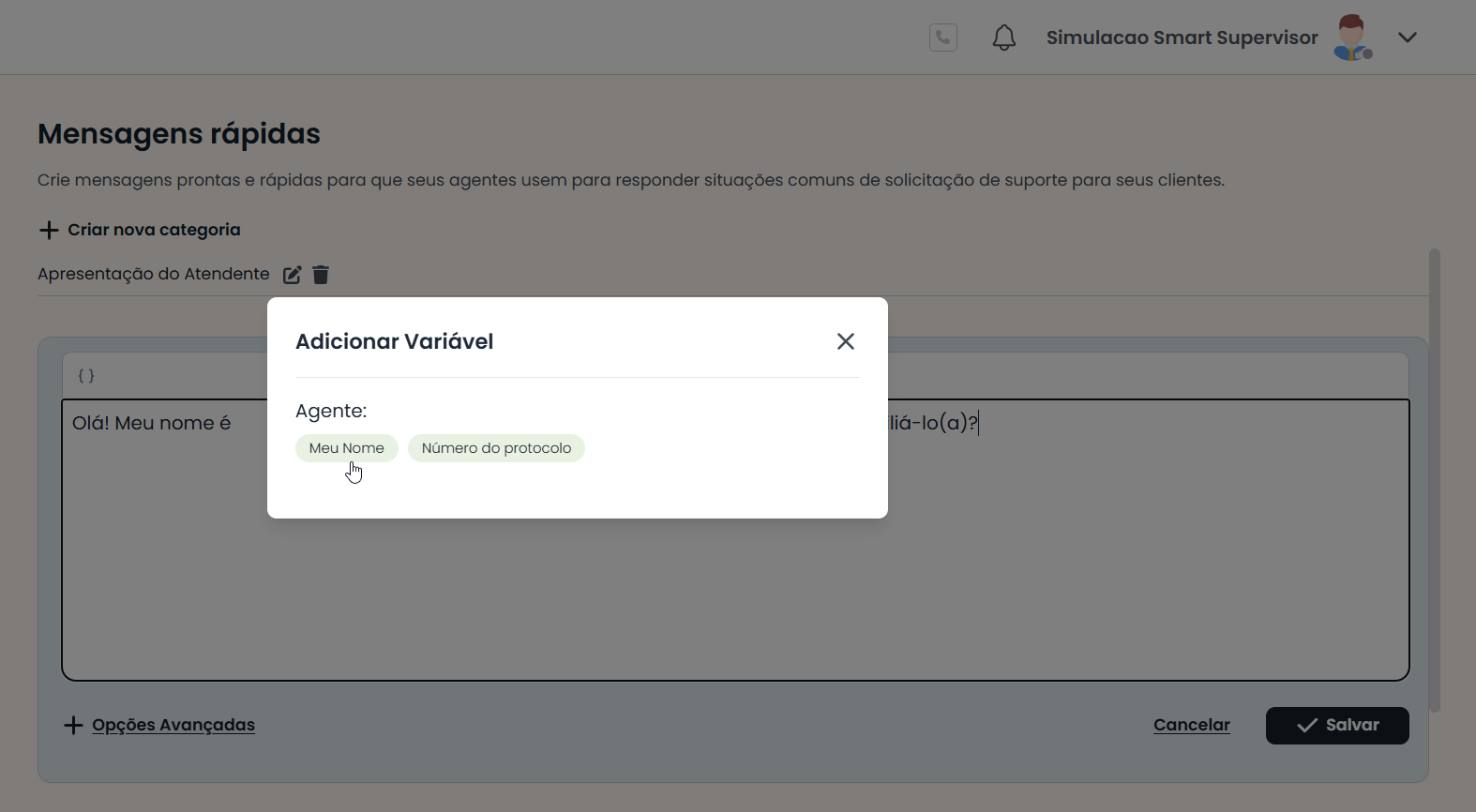Click the supervisor avatar picture
Screen dimensions: 1476x812
pyautogui.click(x=1351, y=38)
